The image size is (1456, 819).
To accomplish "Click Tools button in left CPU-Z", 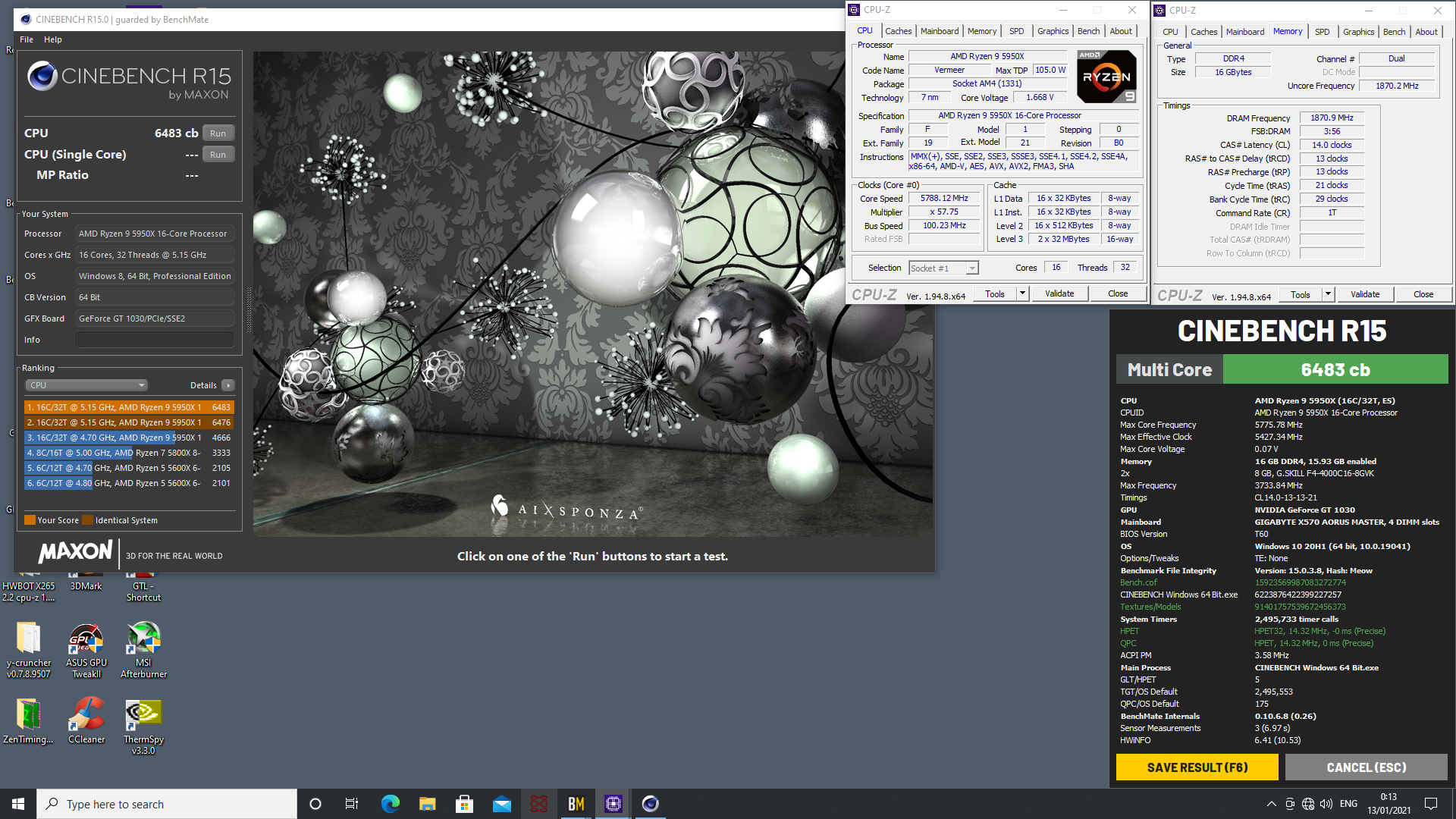I will tap(995, 293).
